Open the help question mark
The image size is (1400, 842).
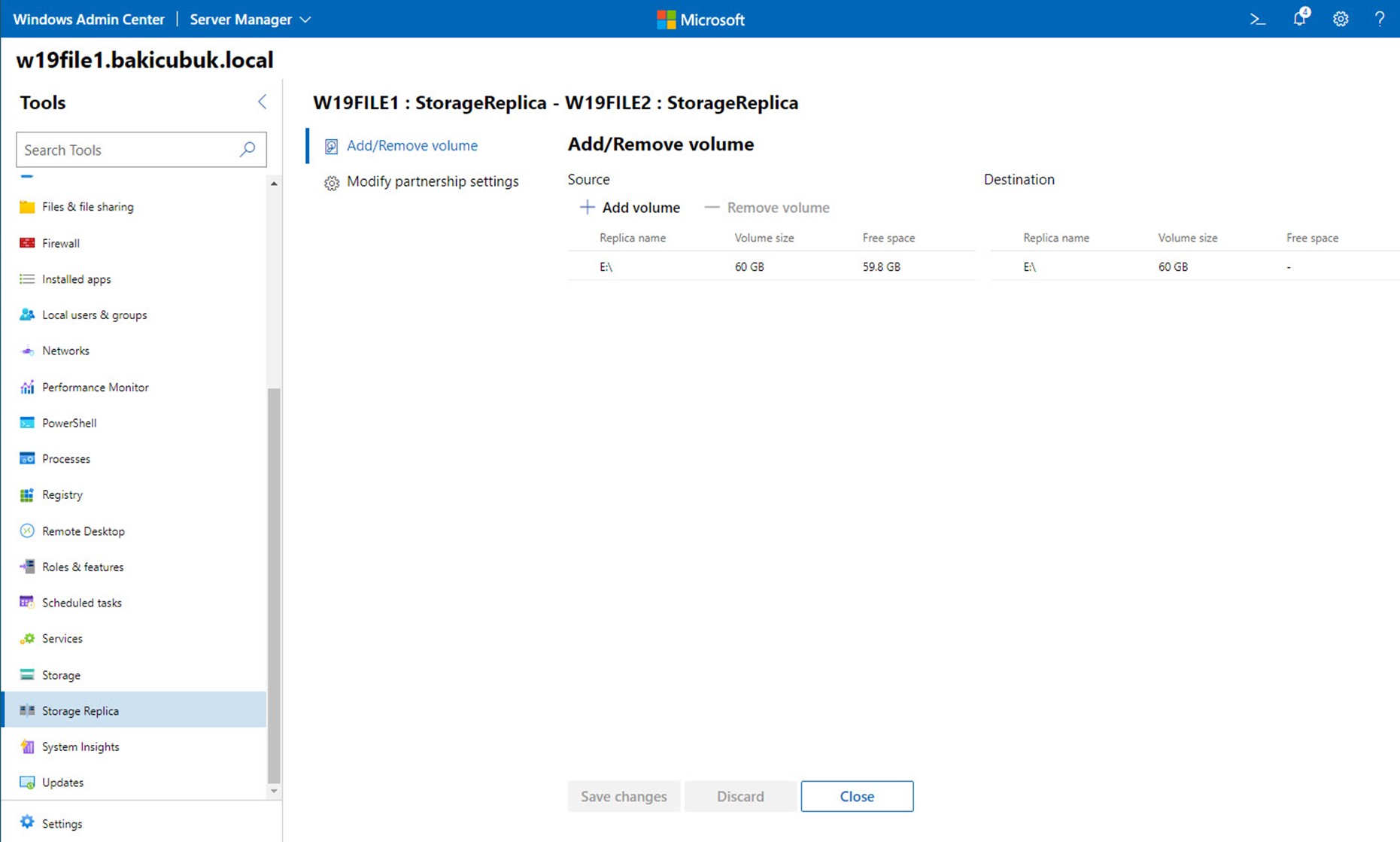(x=1380, y=20)
